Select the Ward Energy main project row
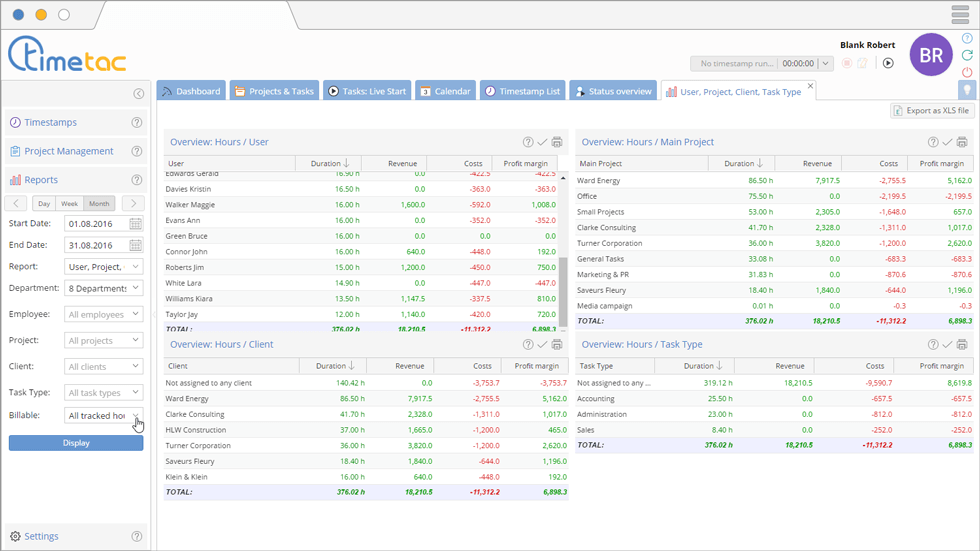Image resolution: width=980 pixels, height=551 pixels. pos(774,181)
